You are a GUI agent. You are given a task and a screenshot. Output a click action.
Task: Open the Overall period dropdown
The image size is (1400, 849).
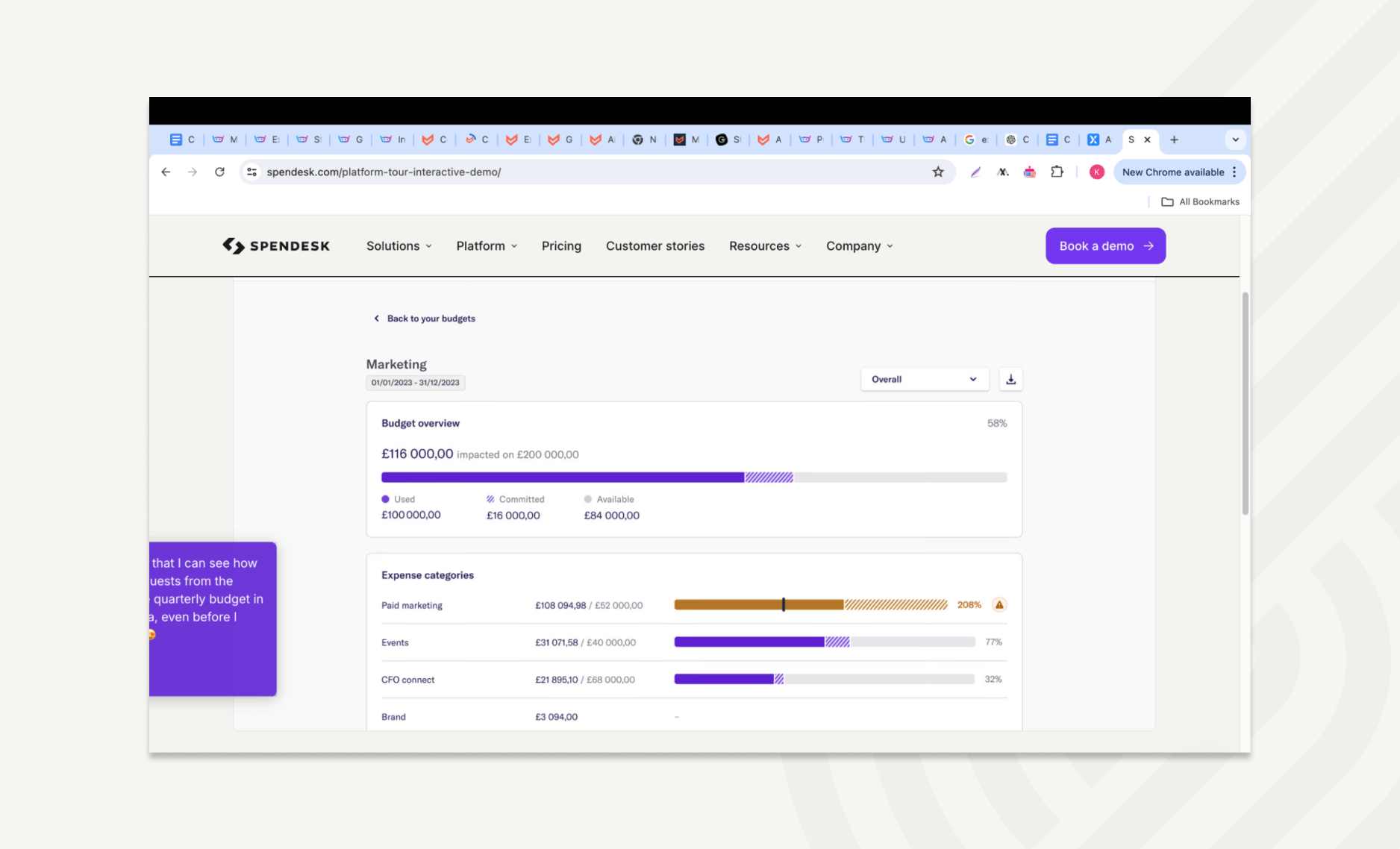(x=925, y=379)
